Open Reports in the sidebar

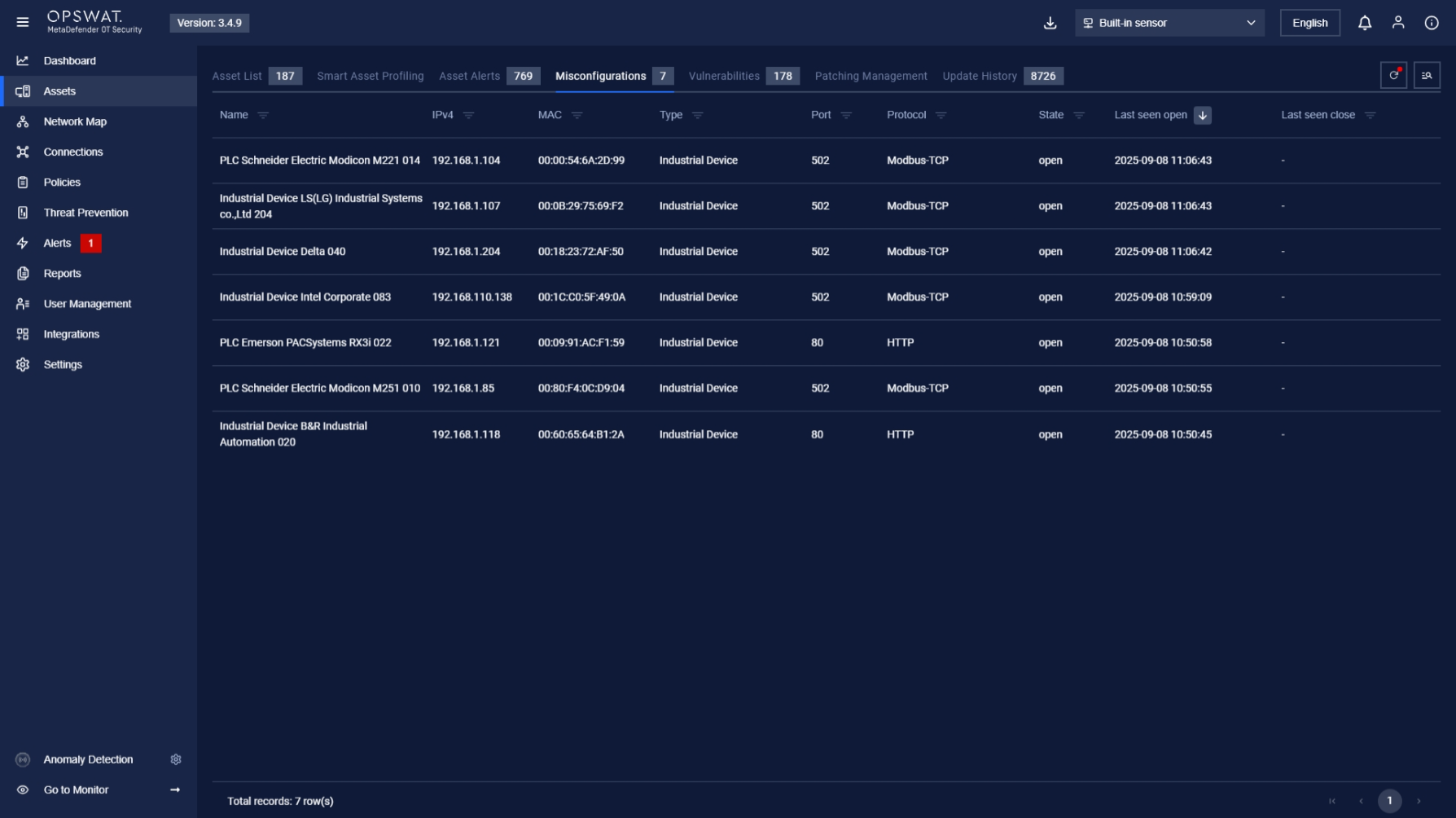point(99,274)
